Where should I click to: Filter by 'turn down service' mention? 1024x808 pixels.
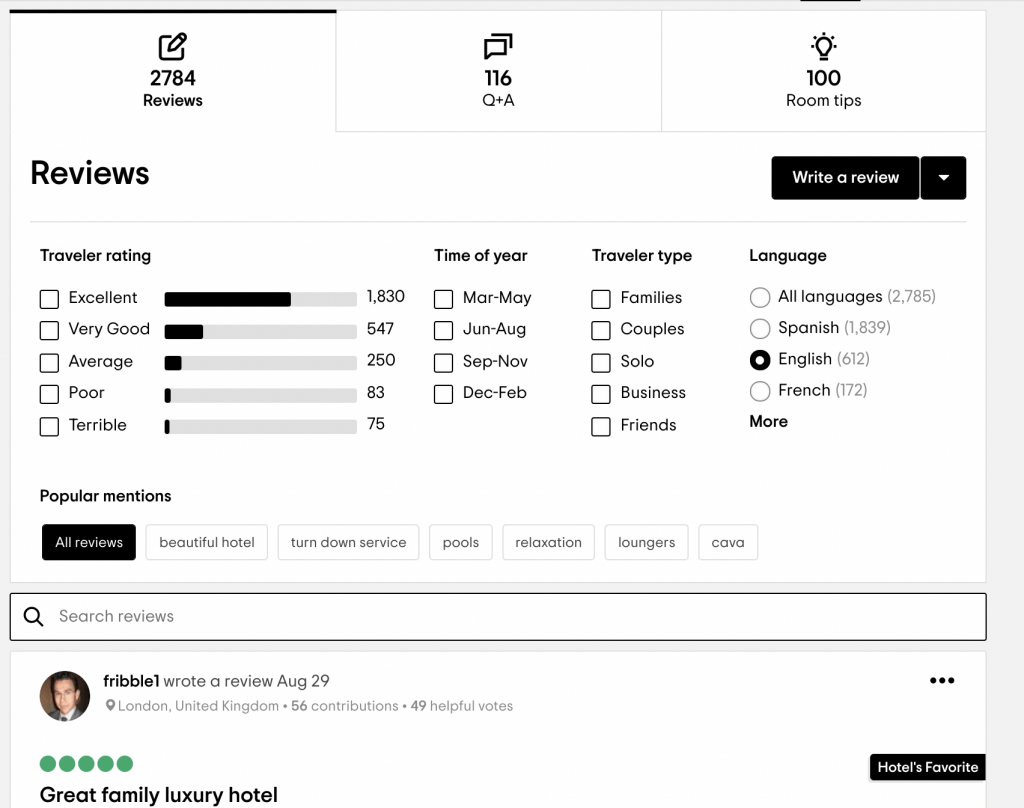tap(348, 542)
